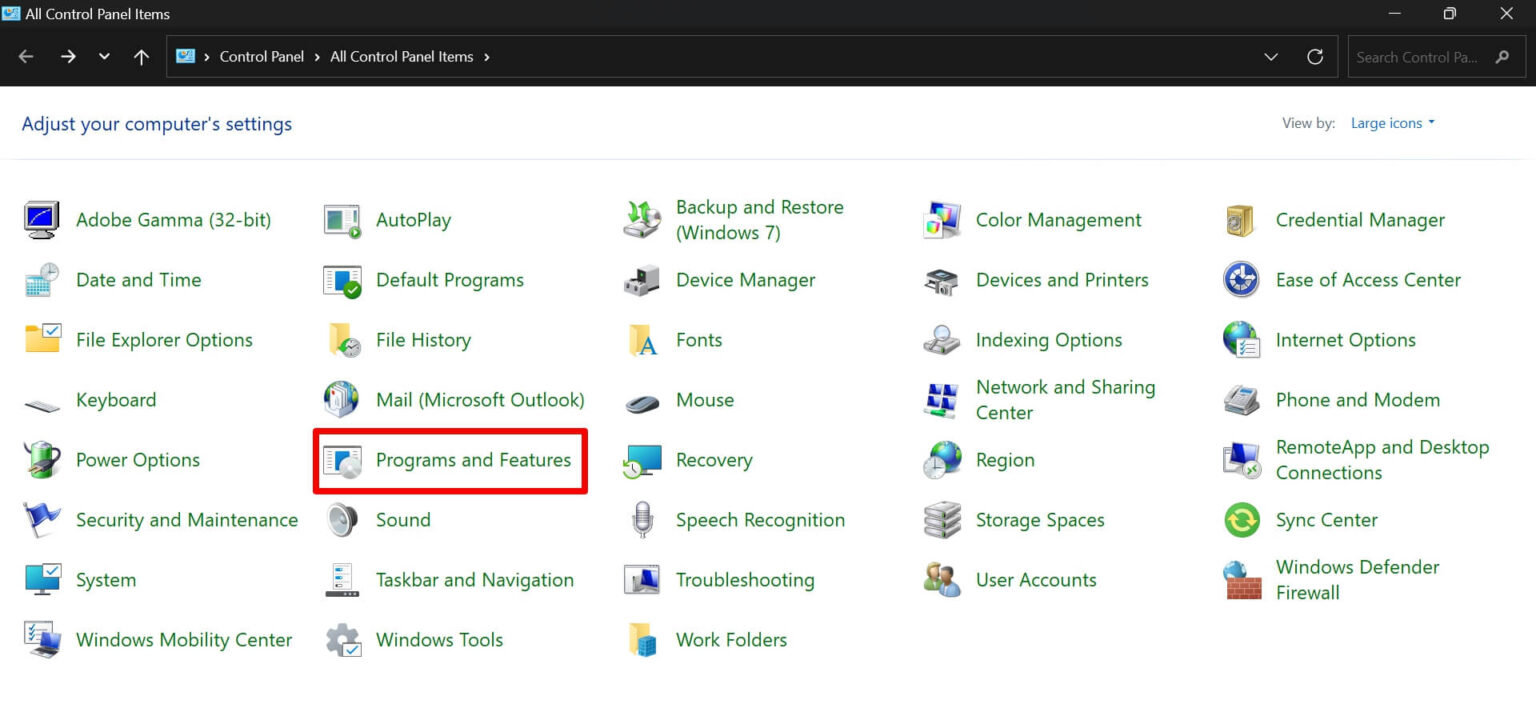
Task: Open the Speech Recognition microphone icon
Action: coord(642,520)
